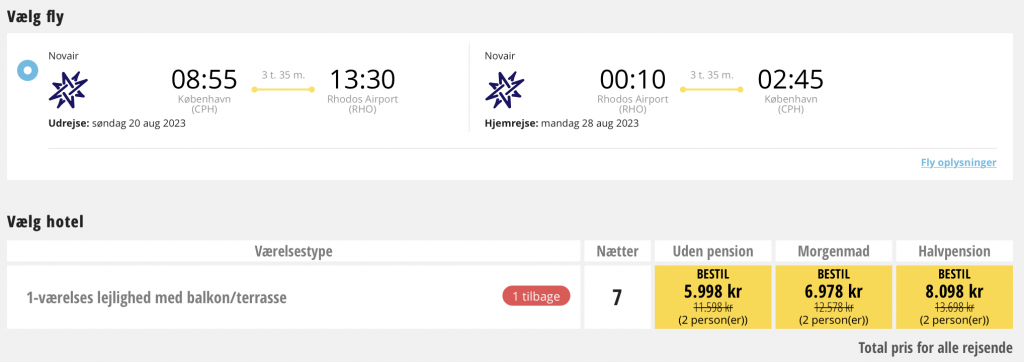Book Halvpension option for 8.098 kr
Viewport: 1024px width, 362px height.
953,297
